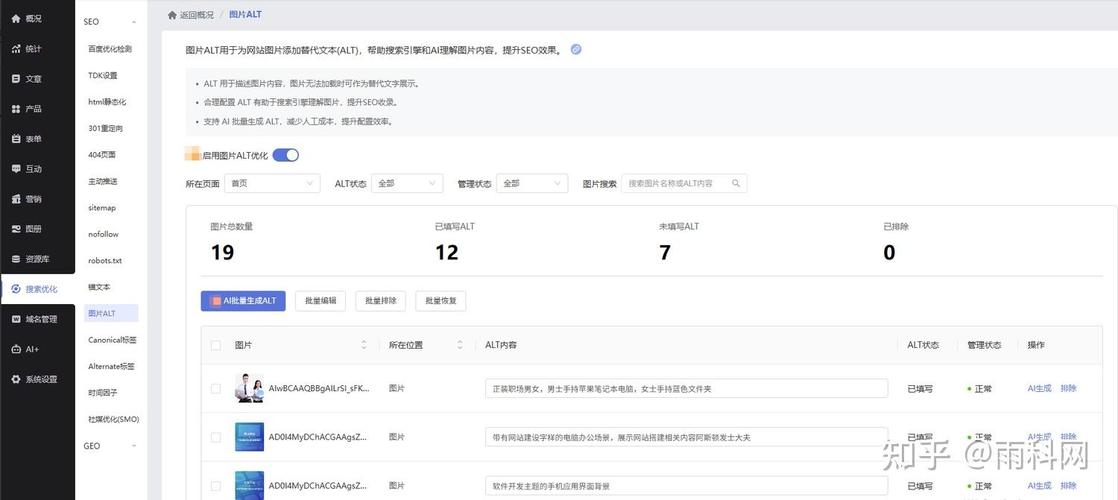Viewport: 1118px width, 500px height.
Task: Sort by the 图片 column arrows
Action: (x=364, y=345)
